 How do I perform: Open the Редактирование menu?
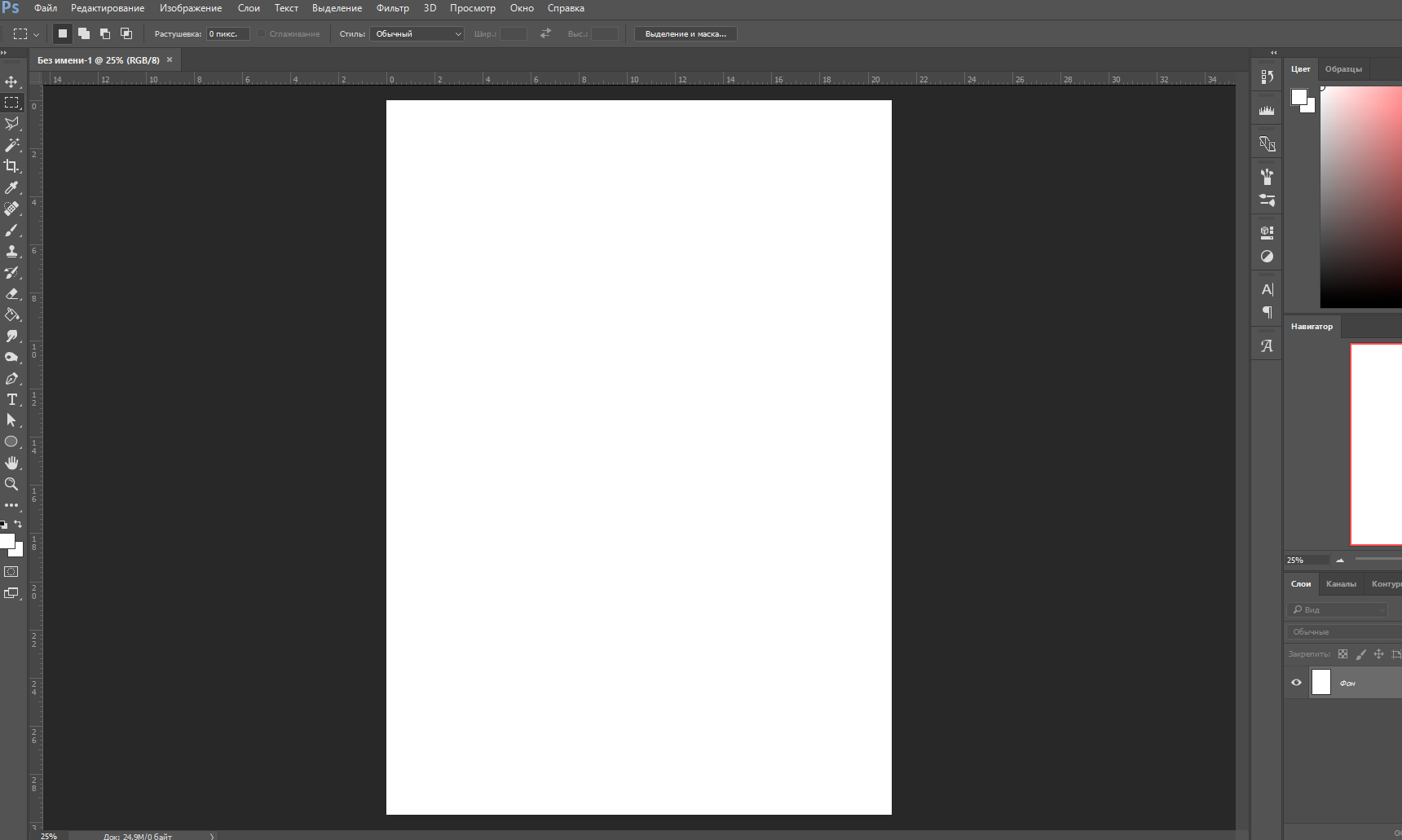[108, 8]
